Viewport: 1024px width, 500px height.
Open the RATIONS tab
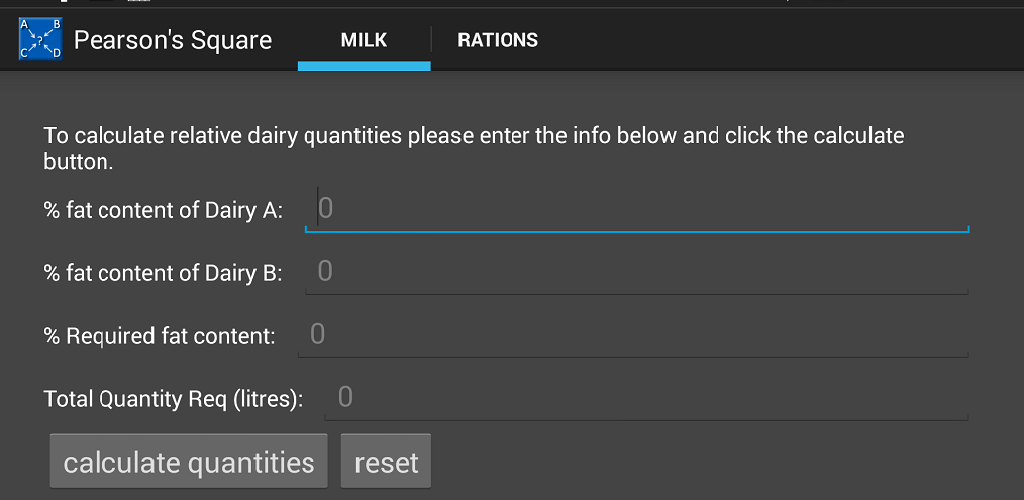point(497,40)
